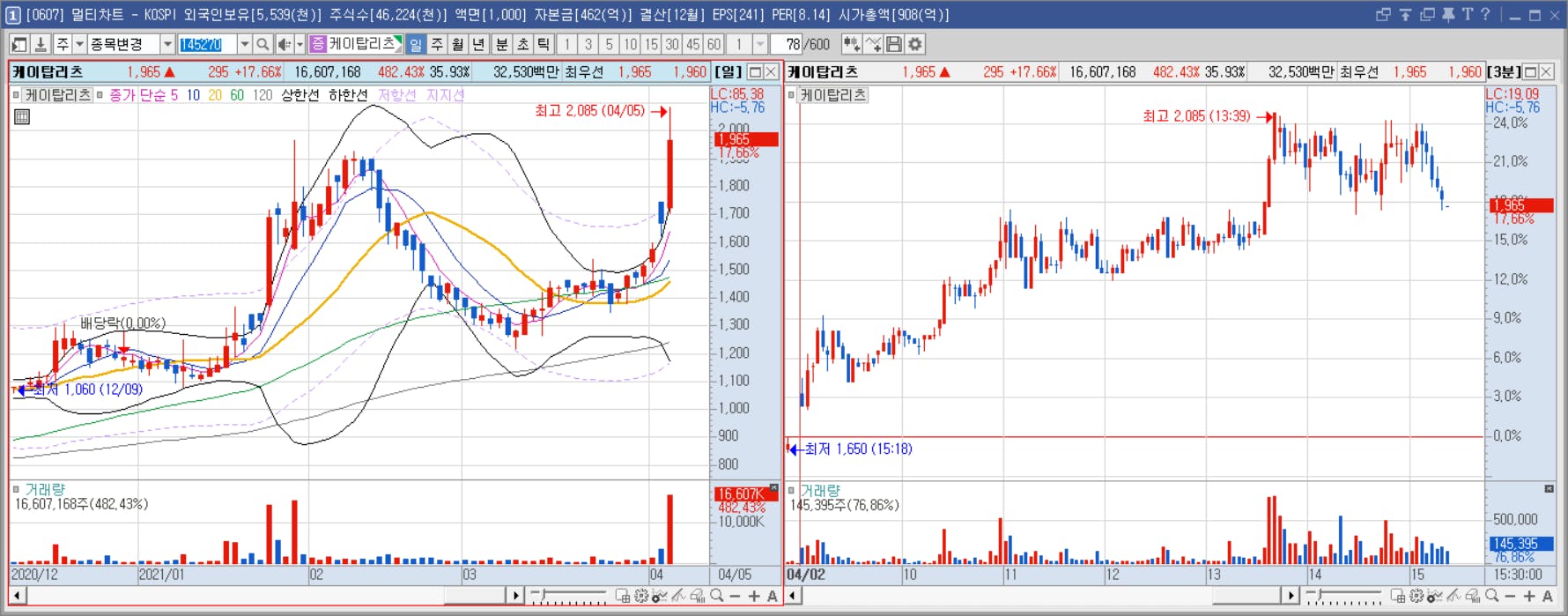Click the 3-minute chart plus zoom-in icon

click(1529, 597)
